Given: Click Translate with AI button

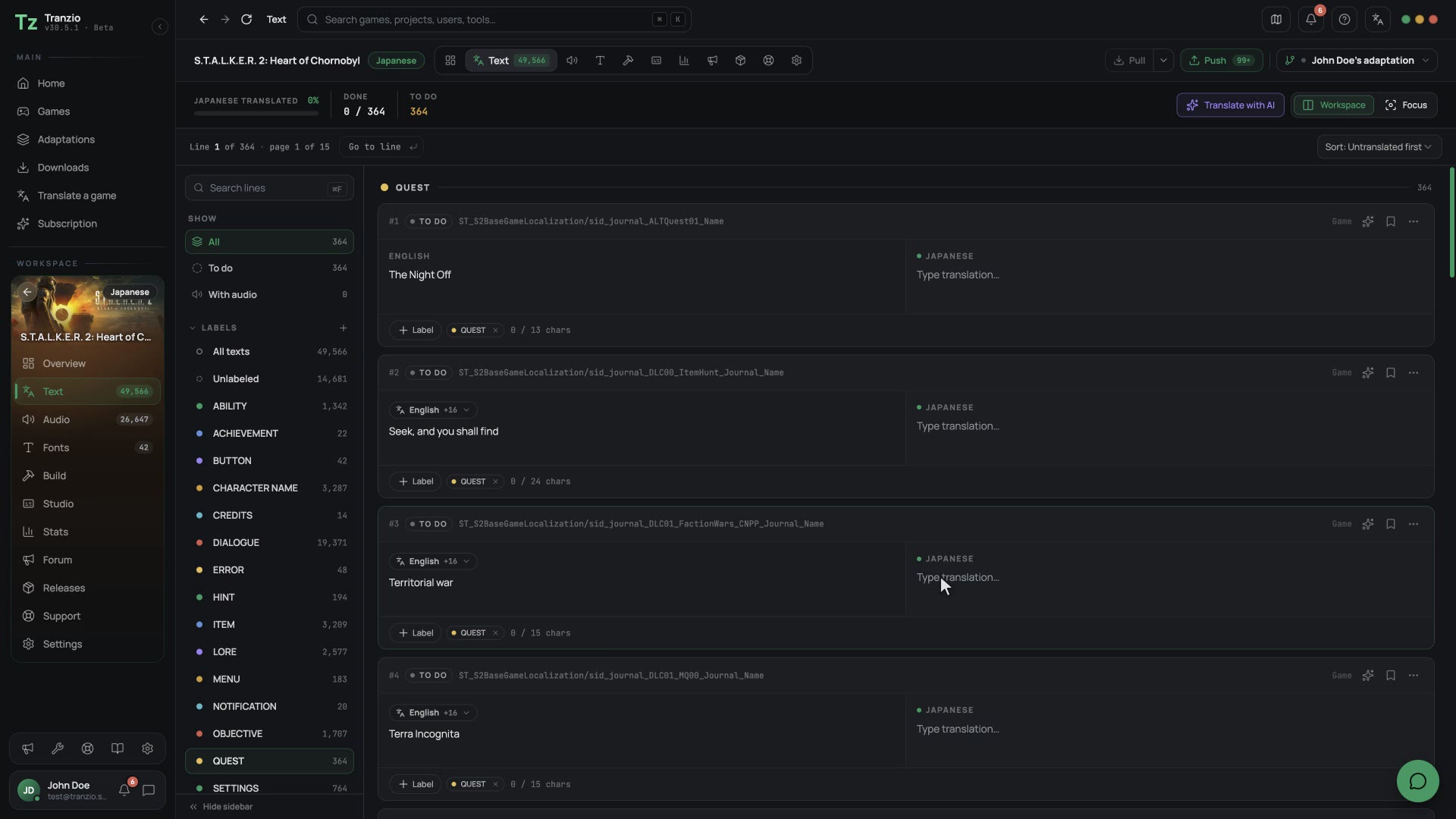Looking at the screenshot, I should click(1230, 105).
